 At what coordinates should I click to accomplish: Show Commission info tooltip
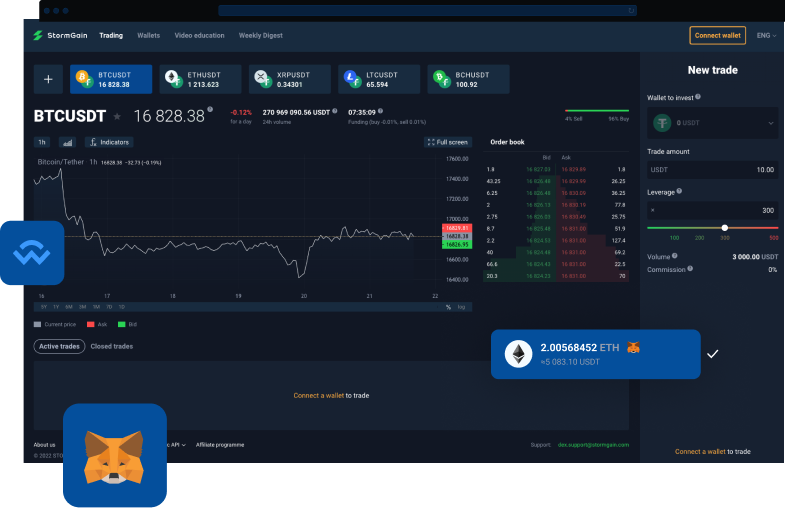tap(690, 269)
